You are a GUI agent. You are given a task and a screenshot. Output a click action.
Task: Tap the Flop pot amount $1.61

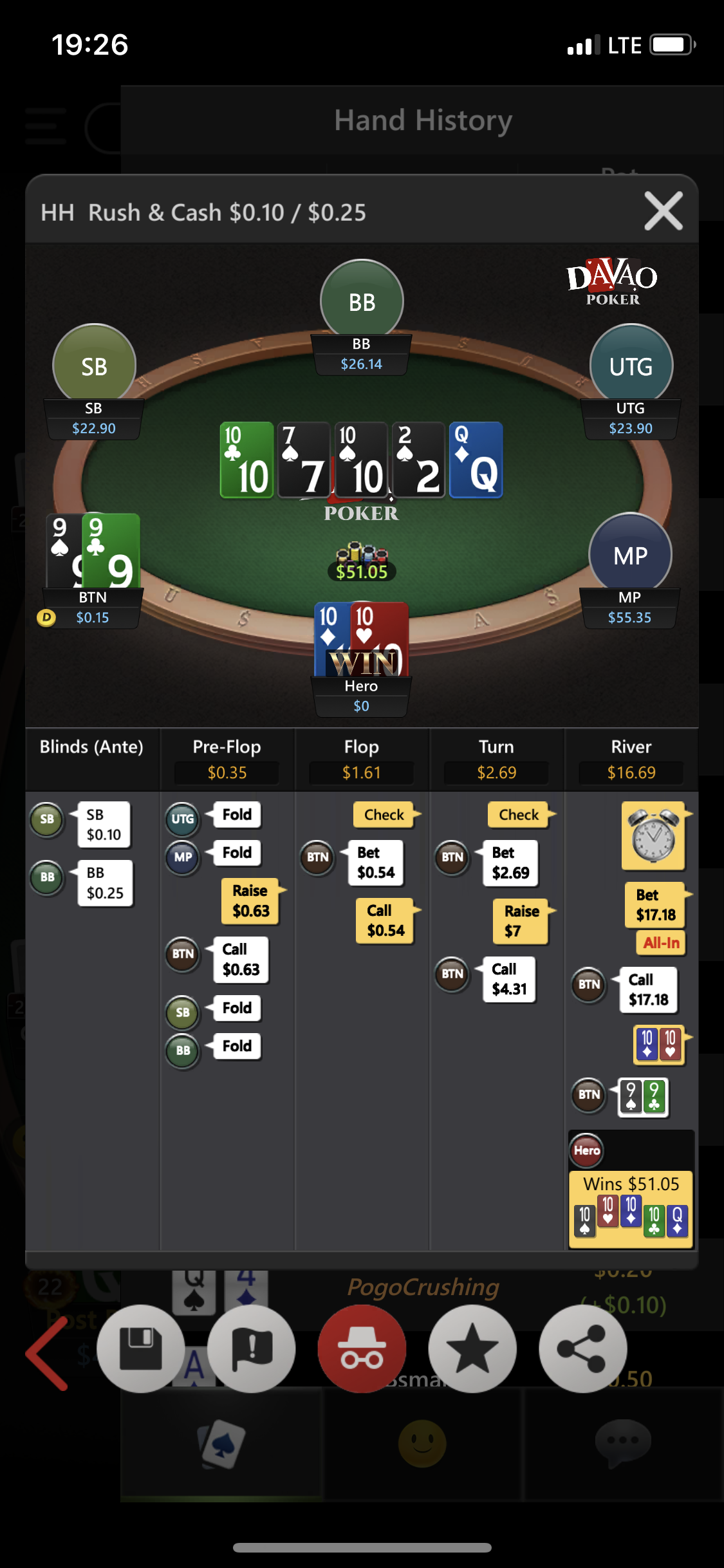(362, 772)
